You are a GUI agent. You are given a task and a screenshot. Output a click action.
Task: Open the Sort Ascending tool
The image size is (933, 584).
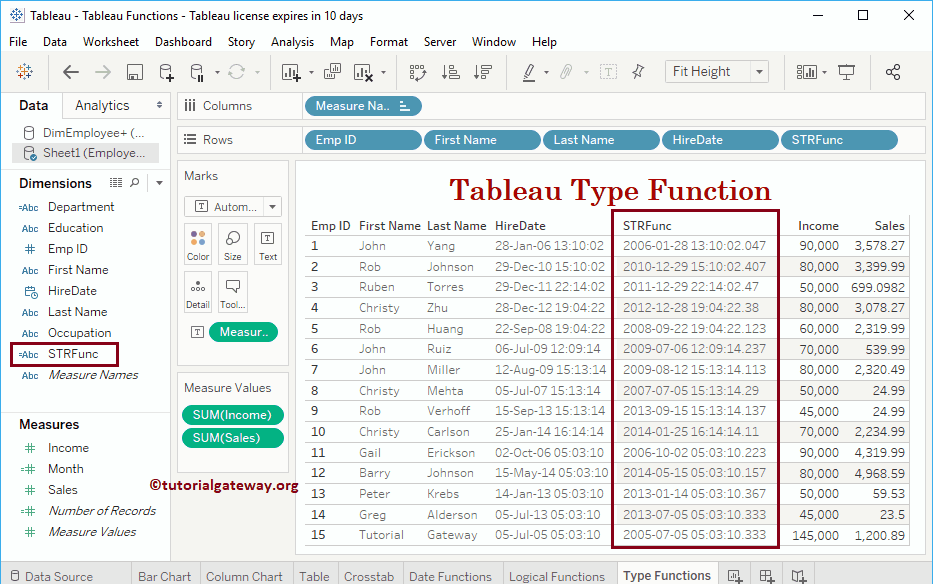point(451,72)
